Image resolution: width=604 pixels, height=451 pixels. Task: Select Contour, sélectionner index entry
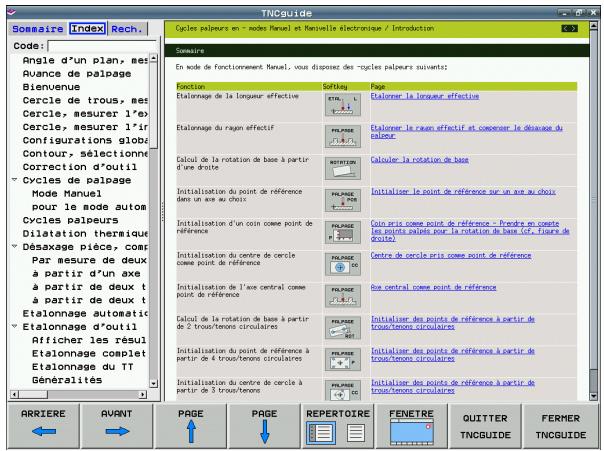coord(85,154)
